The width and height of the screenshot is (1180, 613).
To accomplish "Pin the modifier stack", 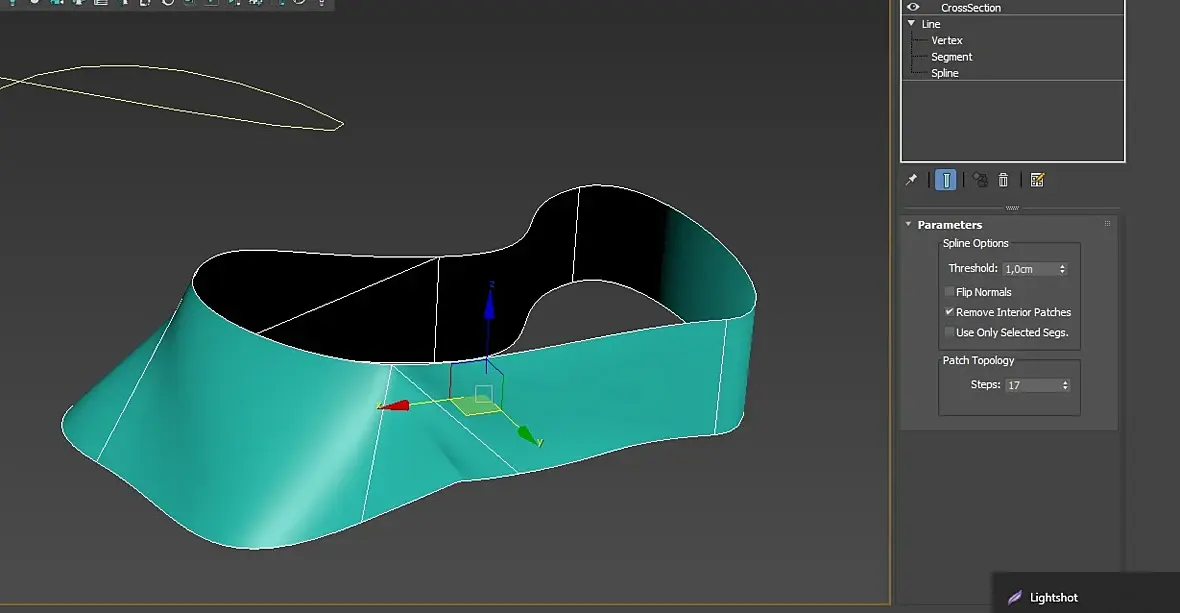I will 911,180.
